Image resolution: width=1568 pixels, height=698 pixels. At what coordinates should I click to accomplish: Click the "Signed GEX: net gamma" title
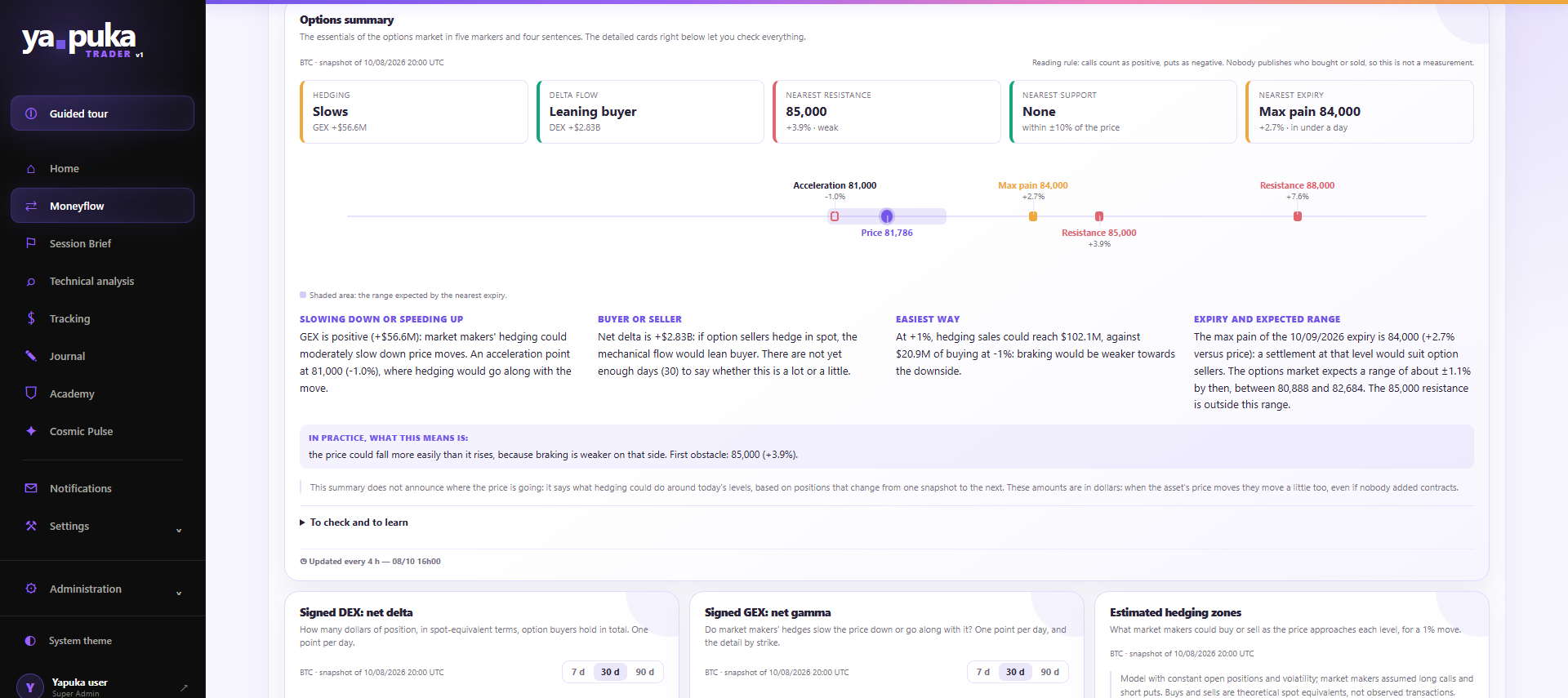768,612
